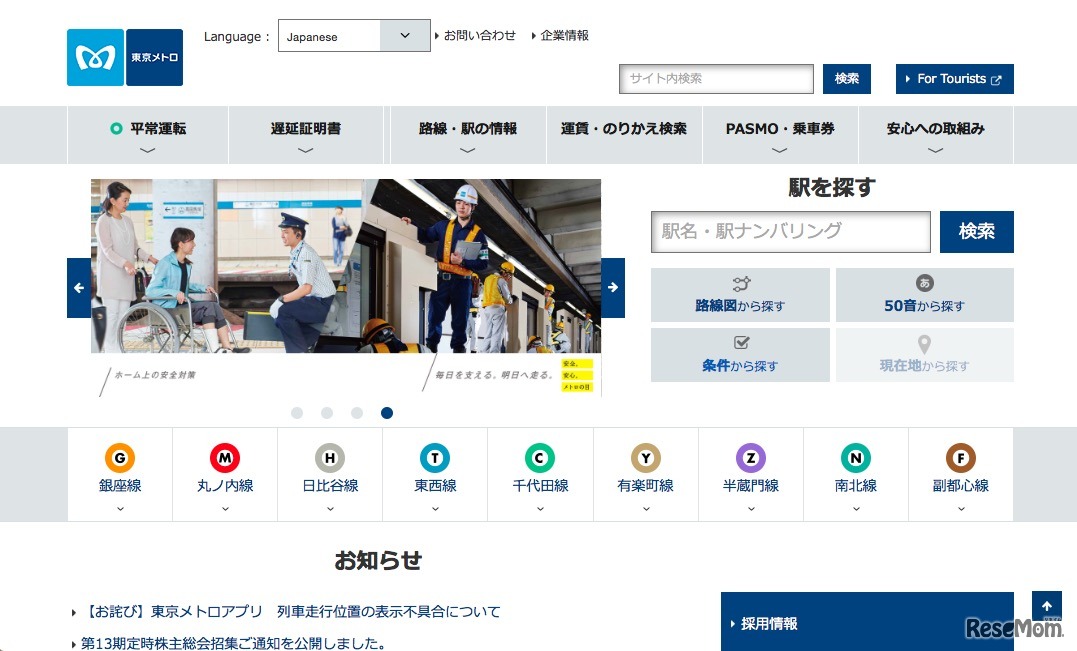The height and width of the screenshot is (651, 1077).
Task: Open the 遅延証明書 menu item
Action: (306, 128)
